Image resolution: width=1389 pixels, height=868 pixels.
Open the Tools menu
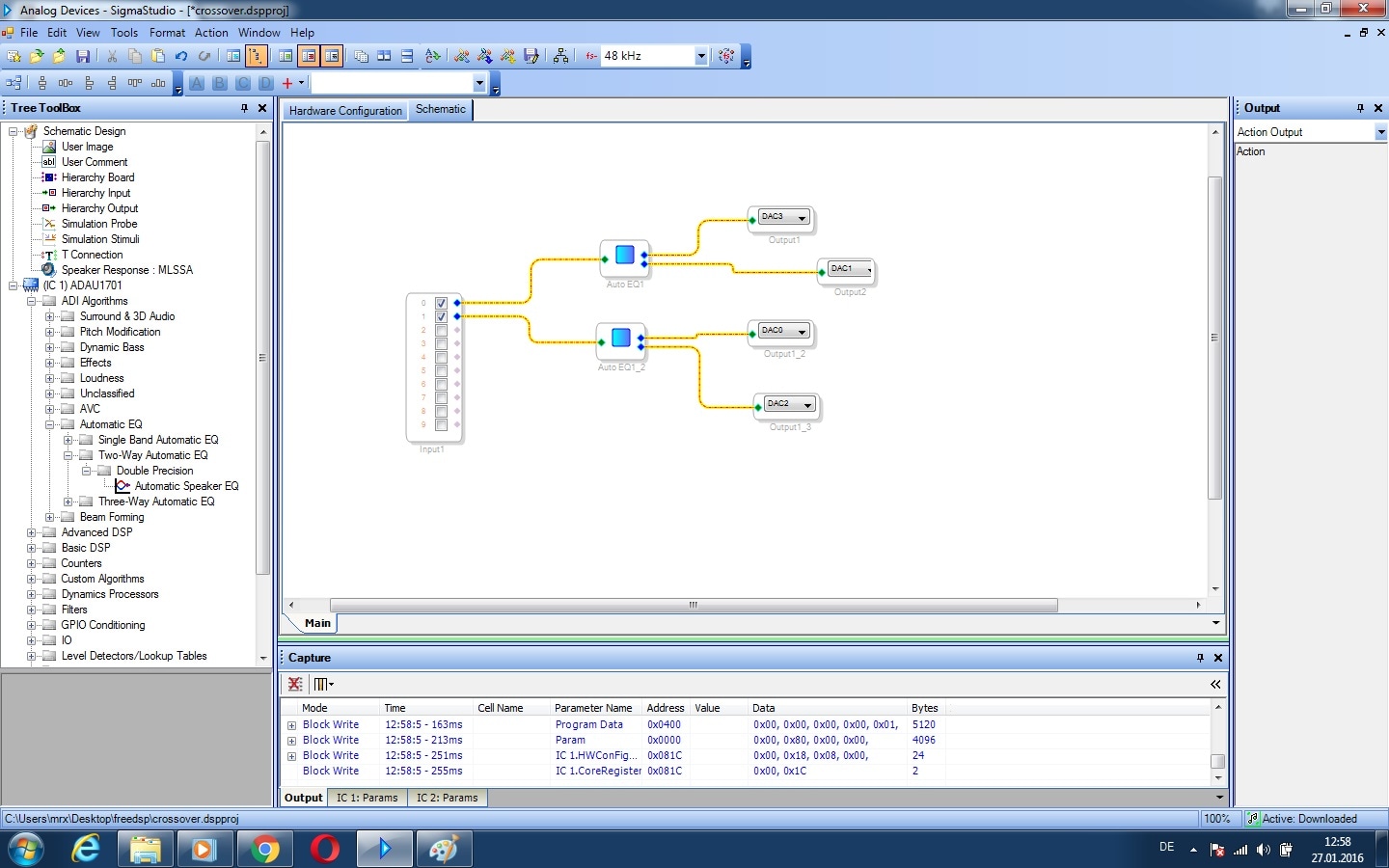(124, 33)
